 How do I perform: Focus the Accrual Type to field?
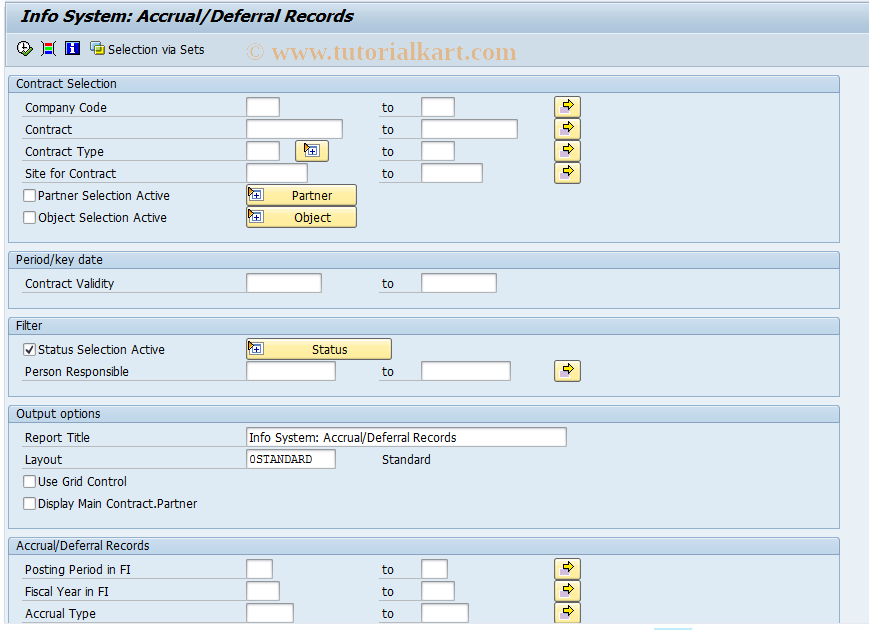[x=445, y=613]
